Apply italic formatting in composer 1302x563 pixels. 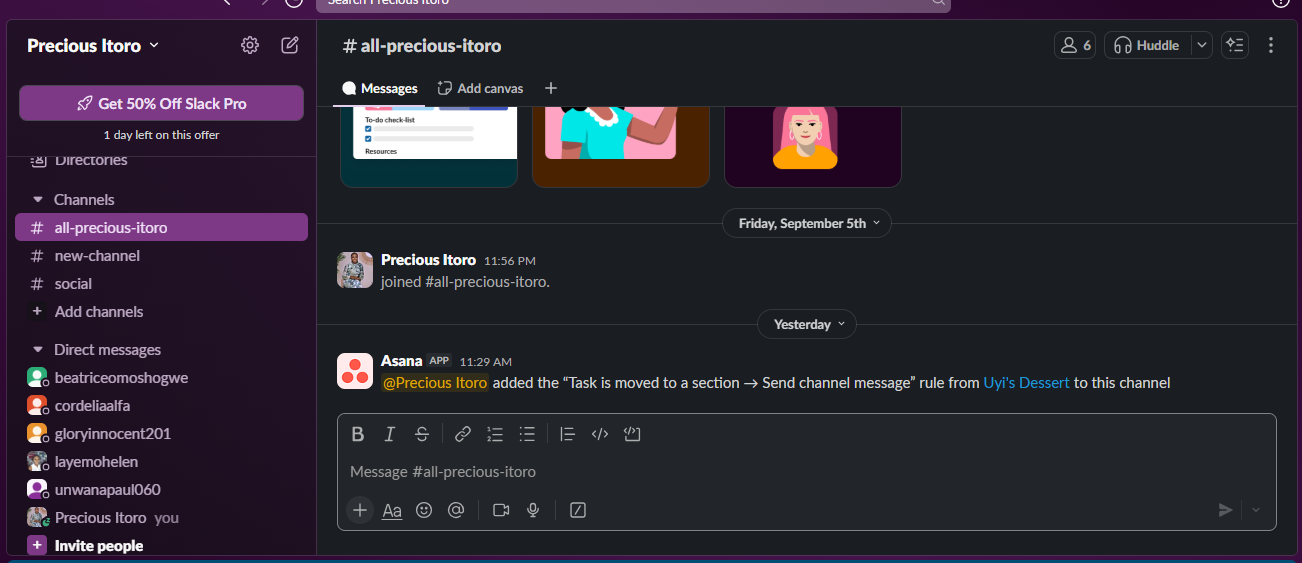tap(390, 434)
